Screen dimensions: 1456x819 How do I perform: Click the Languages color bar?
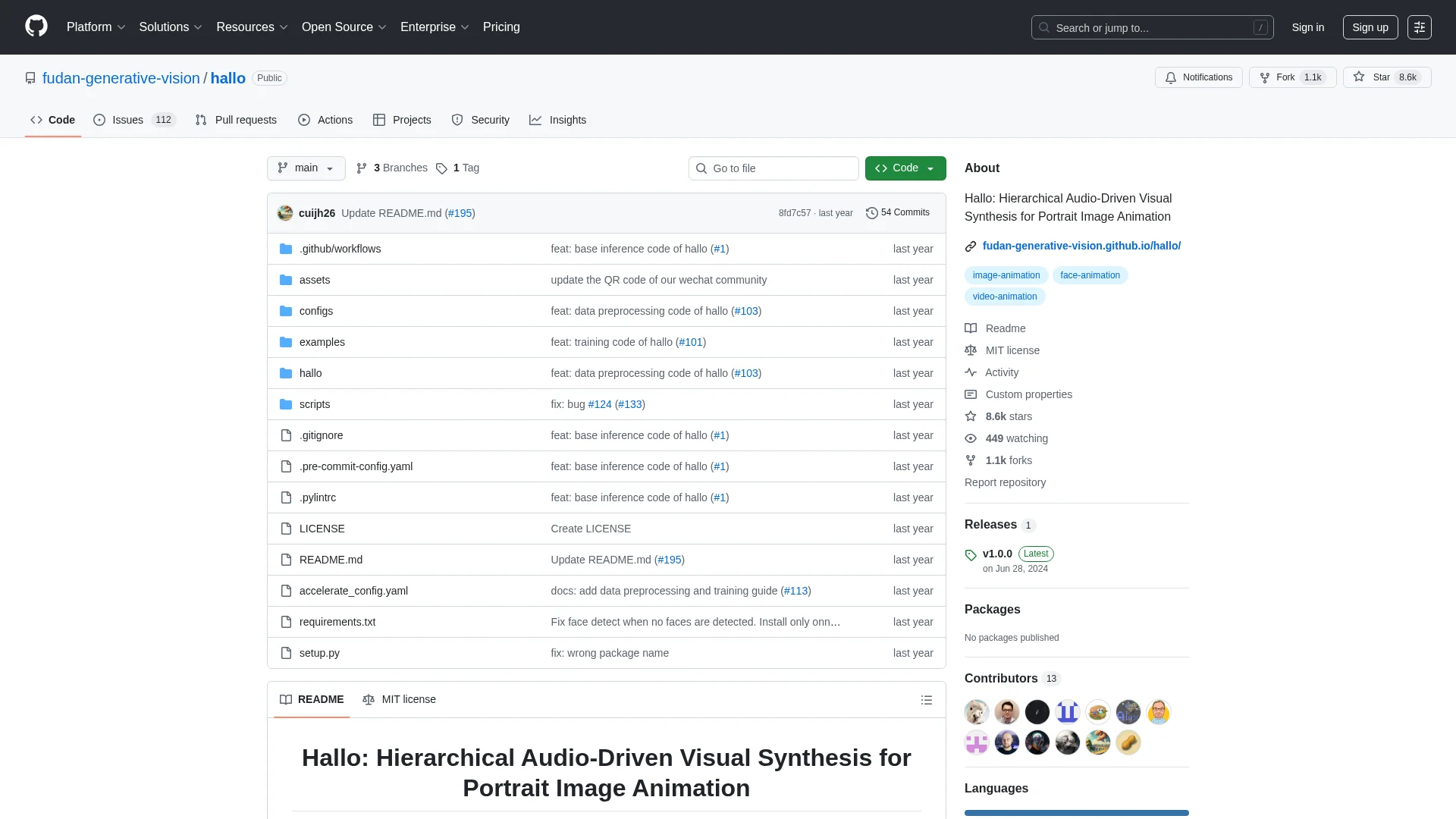pyautogui.click(x=1076, y=813)
